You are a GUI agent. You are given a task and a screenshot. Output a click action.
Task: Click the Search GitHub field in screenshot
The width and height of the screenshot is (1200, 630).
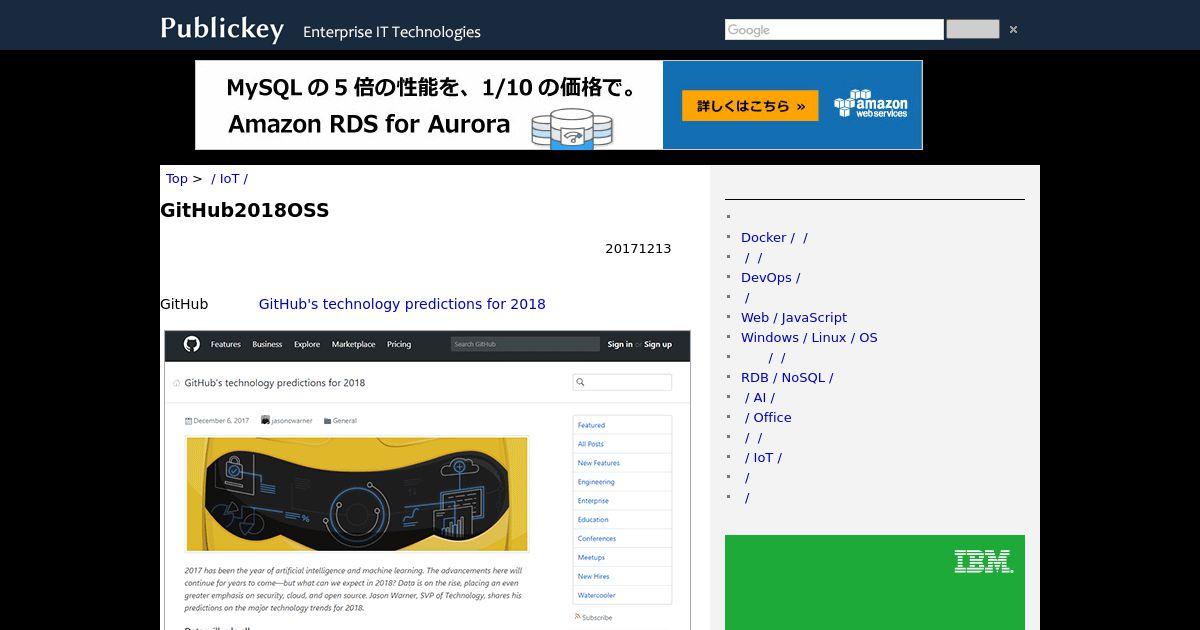pos(525,344)
